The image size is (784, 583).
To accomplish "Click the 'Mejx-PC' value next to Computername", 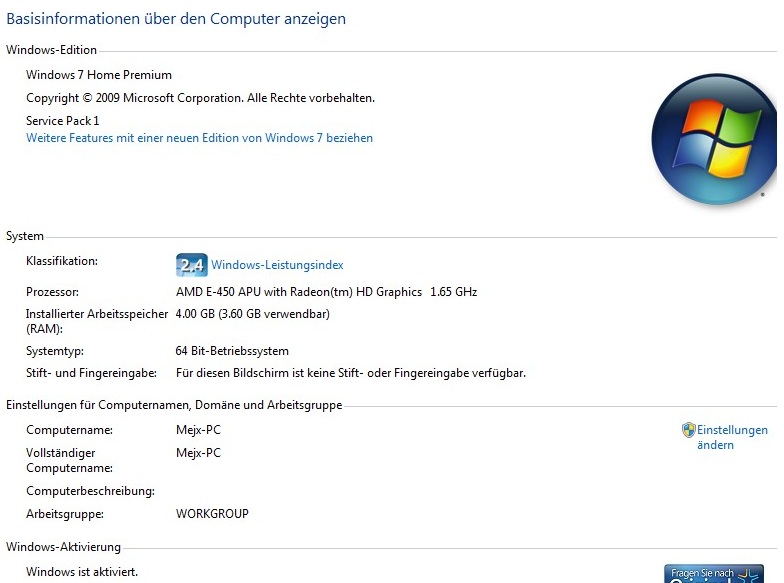I will coord(198,430).
